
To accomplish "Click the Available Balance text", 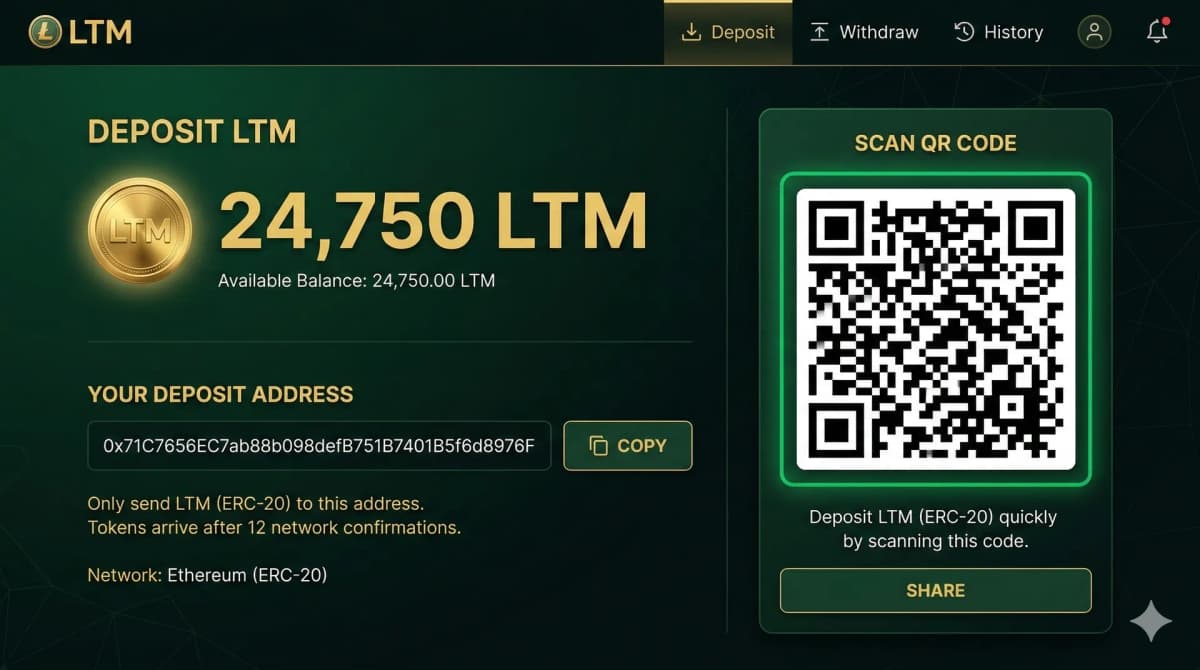I will (x=356, y=281).
